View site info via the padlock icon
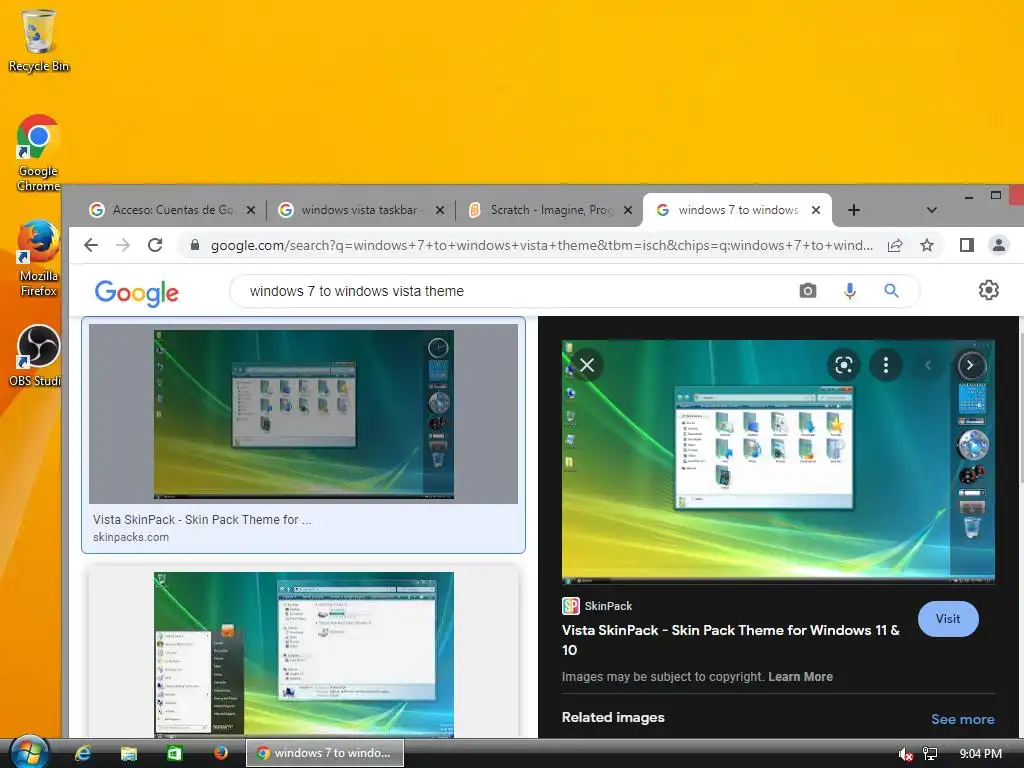 [x=195, y=245]
